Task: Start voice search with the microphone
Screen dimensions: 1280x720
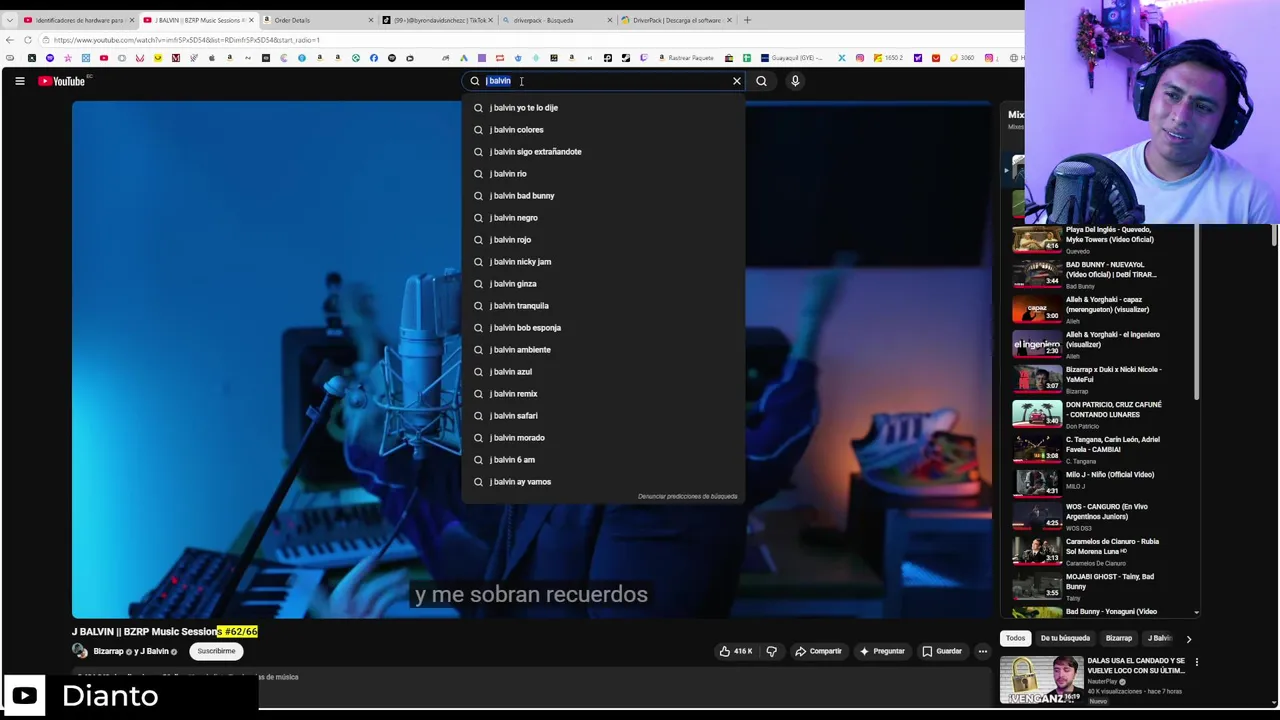Action: pyautogui.click(x=795, y=81)
